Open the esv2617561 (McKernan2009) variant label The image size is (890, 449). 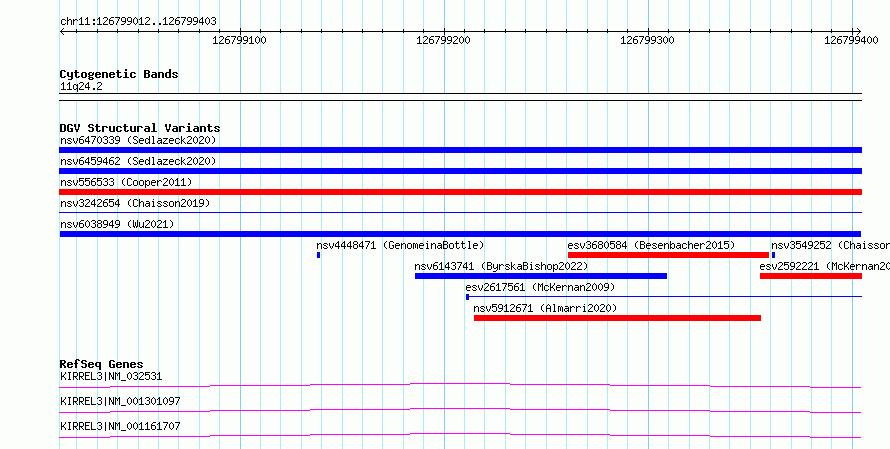coord(540,287)
